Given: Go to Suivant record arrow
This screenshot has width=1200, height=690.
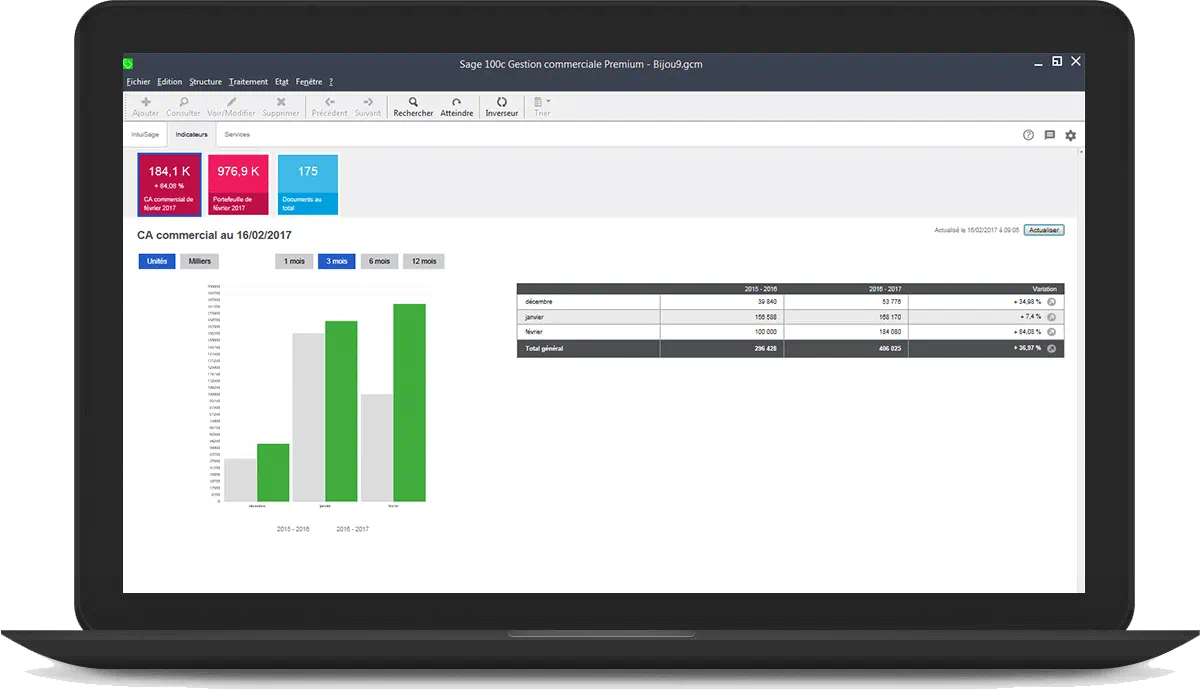Looking at the screenshot, I should [x=368, y=102].
